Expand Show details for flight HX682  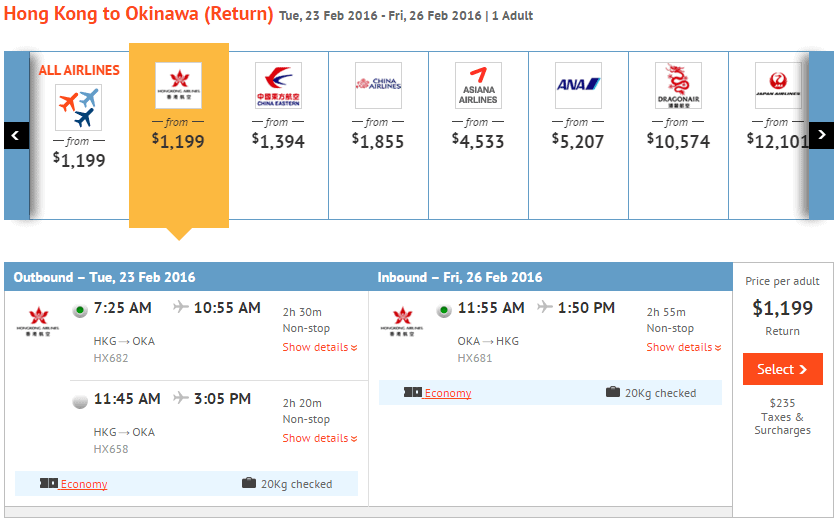click(319, 347)
